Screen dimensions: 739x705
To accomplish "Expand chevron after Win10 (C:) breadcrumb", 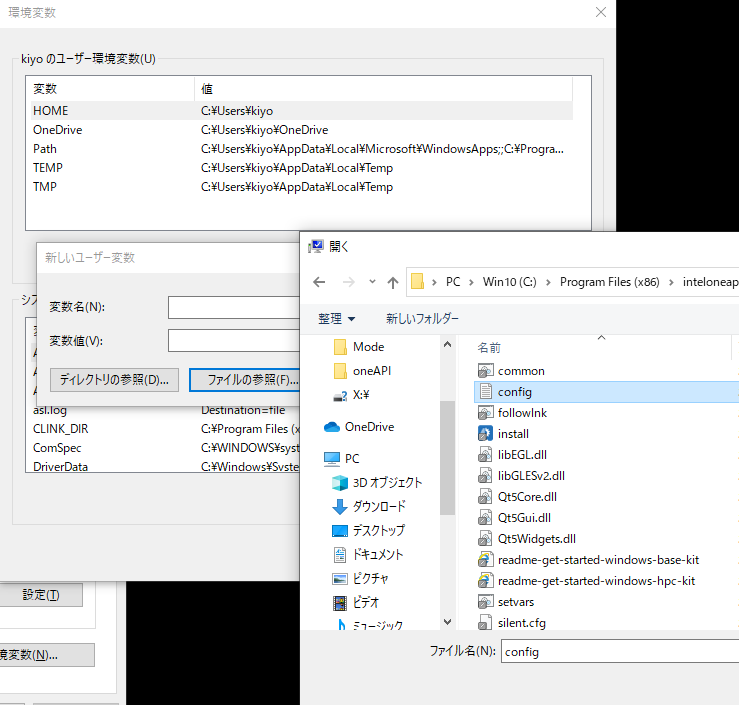I will [x=548, y=282].
